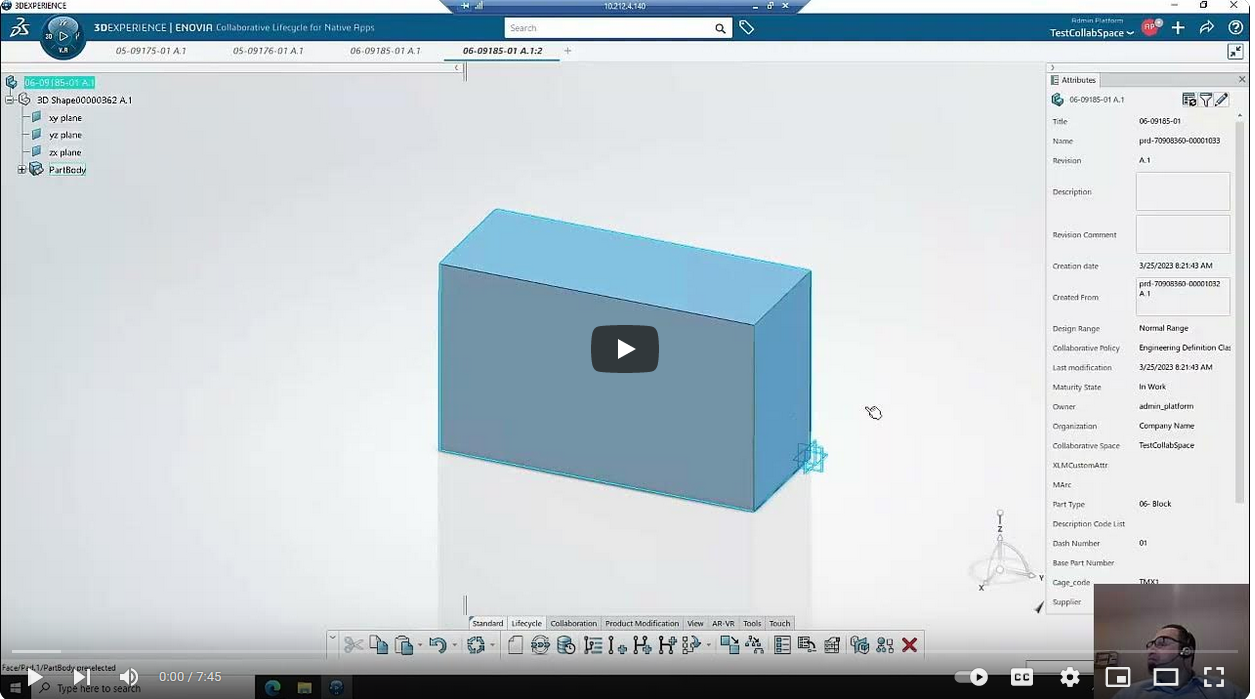The width and height of the screenshot is (1255, 699).
Task: Click the Share arrow icon in top bar
Action: click(x=1207, y=28)
